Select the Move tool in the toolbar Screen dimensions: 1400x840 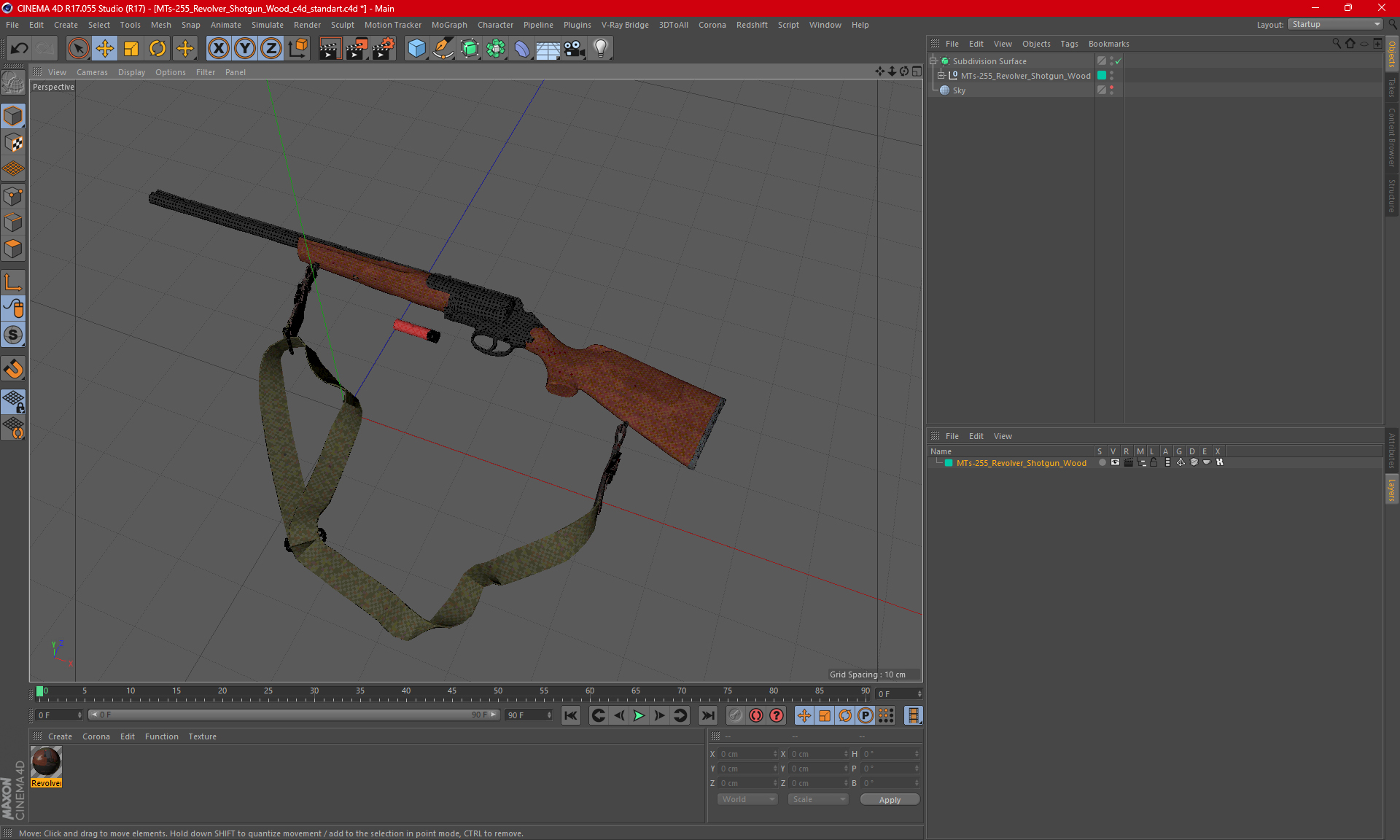click(105, 49)
